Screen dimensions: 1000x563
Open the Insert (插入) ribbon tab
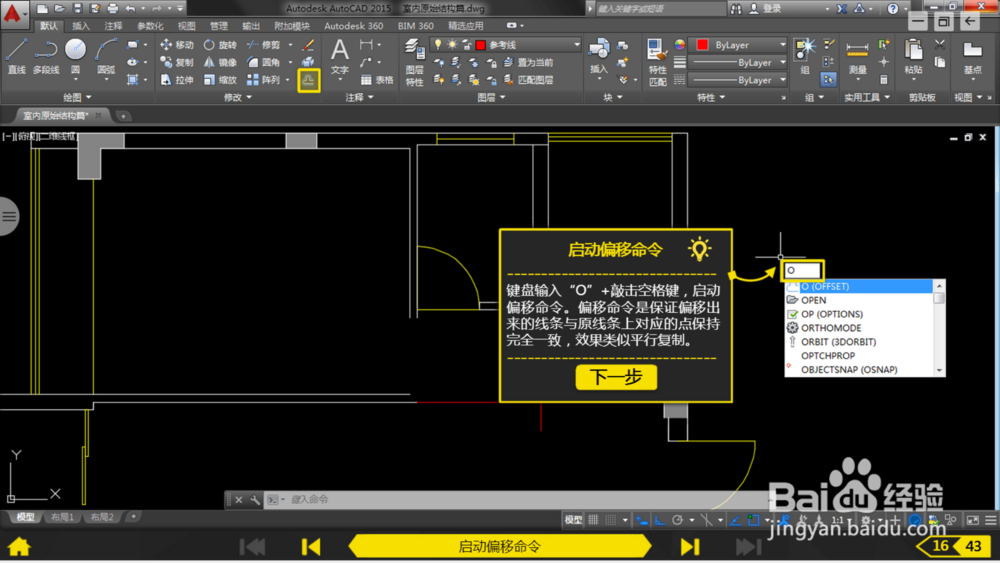tap(81, 26)
